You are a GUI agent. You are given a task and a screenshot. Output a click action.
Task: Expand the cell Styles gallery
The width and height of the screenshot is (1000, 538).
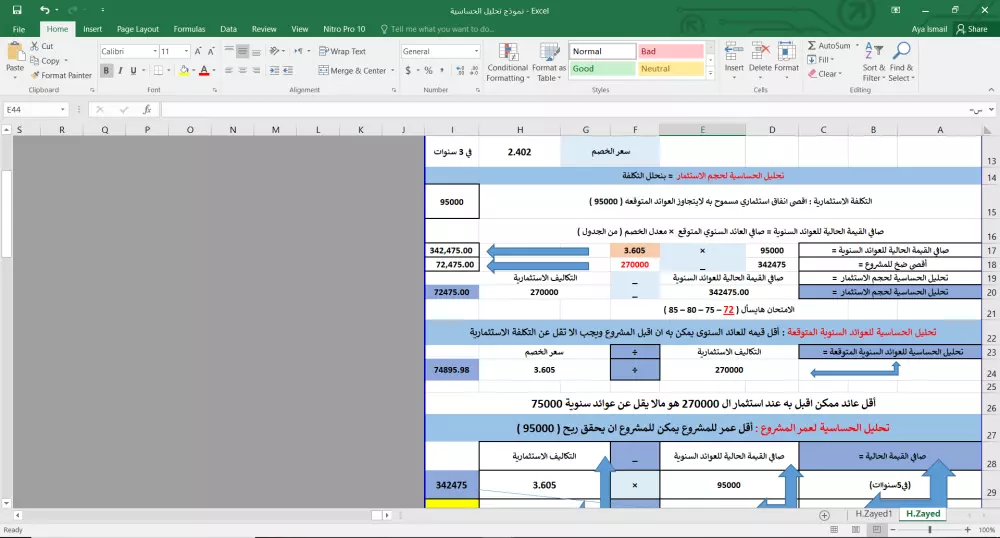710,73
